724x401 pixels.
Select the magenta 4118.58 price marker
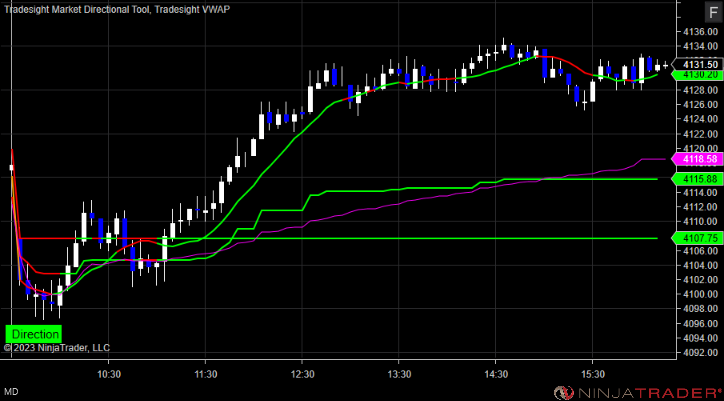pos(697,159)
